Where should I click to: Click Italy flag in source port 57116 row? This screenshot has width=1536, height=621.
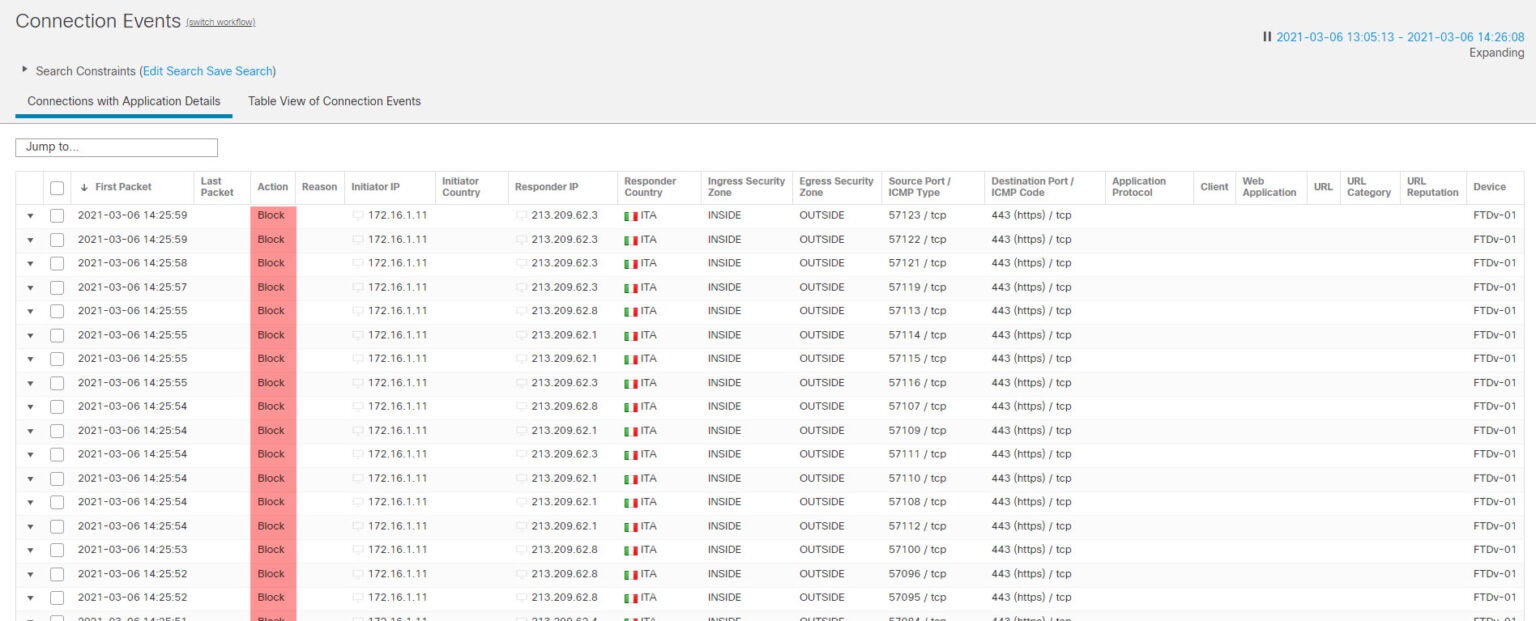click(631, 383)
